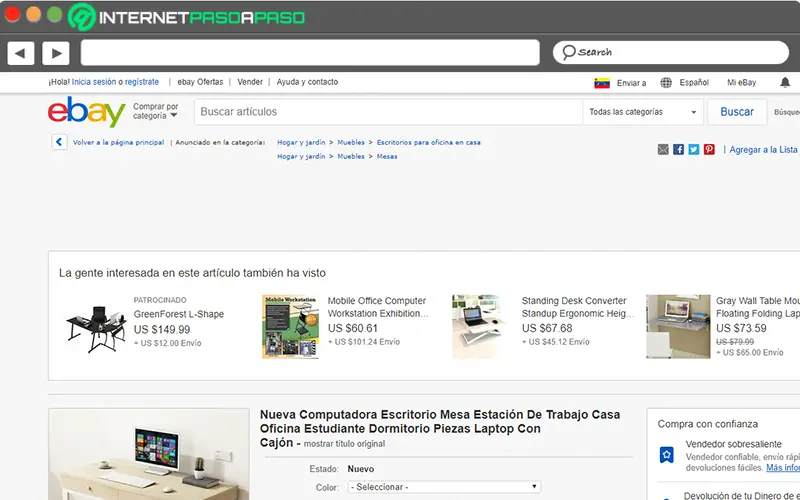The width and height of the screenshot is (800, 500).
Task: Click the macOS red close button
Action: point(12,14)
